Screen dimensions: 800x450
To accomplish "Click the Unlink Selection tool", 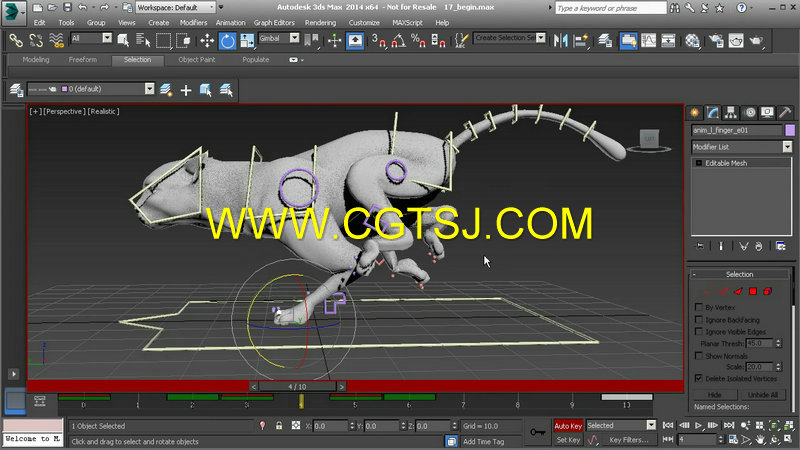I will coord(36,40).
